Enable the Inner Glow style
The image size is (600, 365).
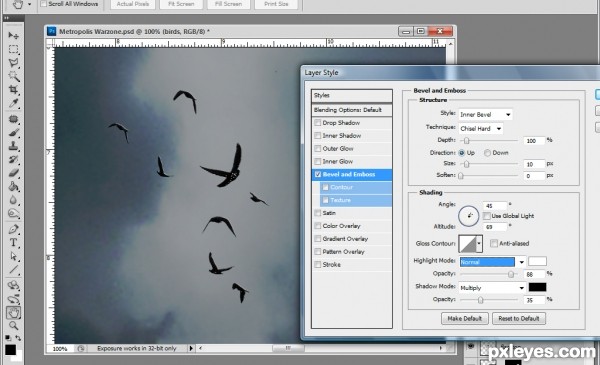(318, 161)
